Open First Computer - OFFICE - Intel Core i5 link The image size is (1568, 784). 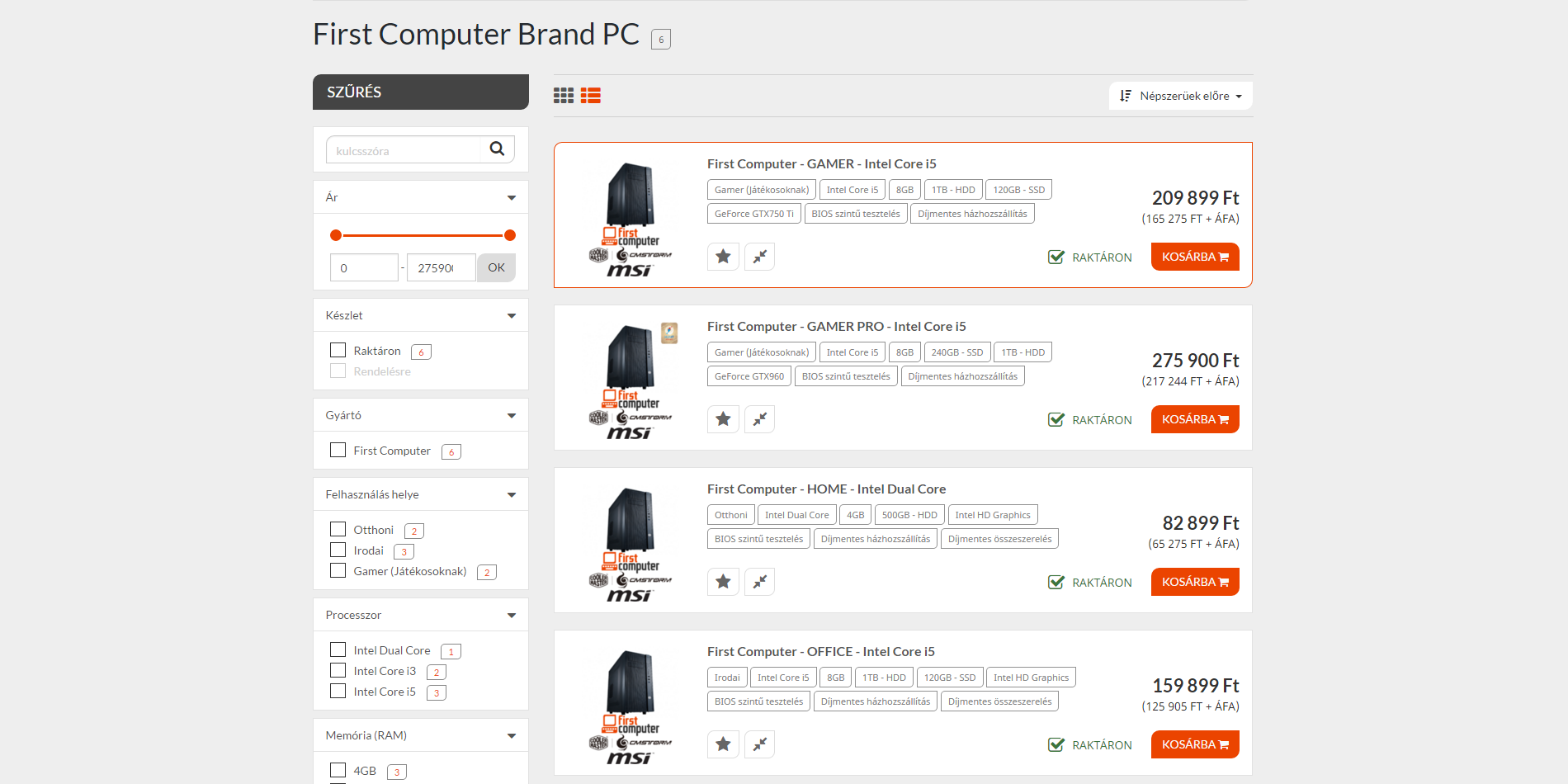click(821, 651)
